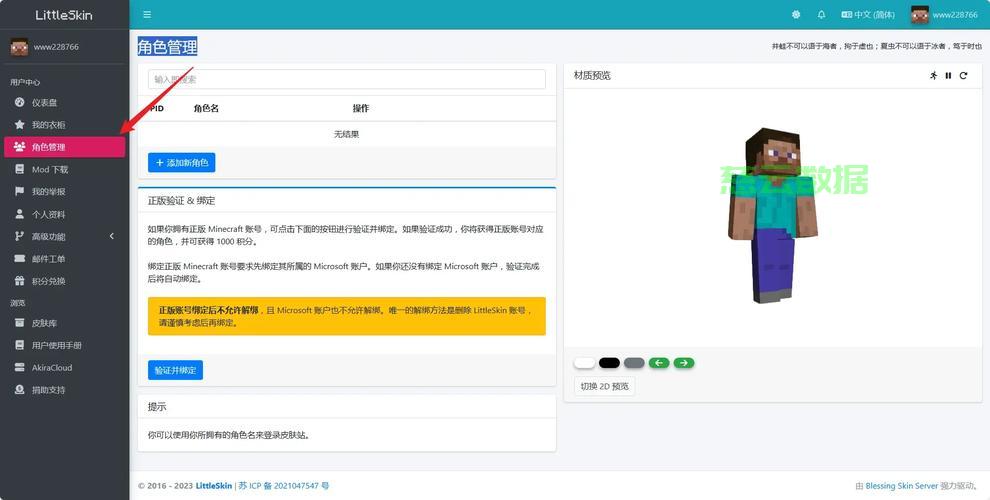Click the users icon beside 角色管理
The width and height of the screenshot is (990, 500).
(x=20, y=147)
